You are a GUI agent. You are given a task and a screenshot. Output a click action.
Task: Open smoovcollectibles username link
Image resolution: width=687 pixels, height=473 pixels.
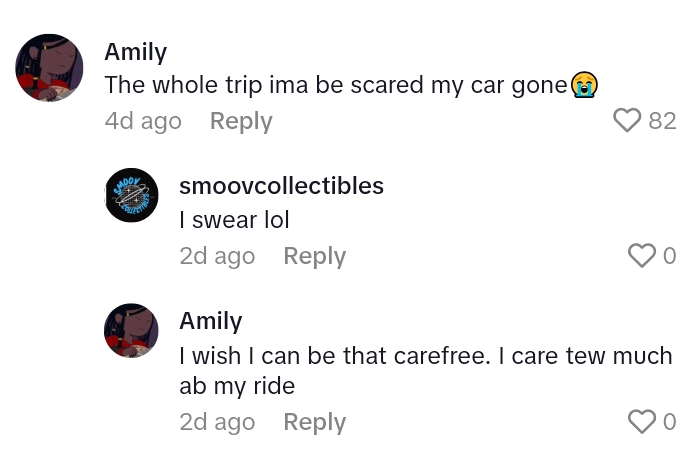tap(281, 186)
